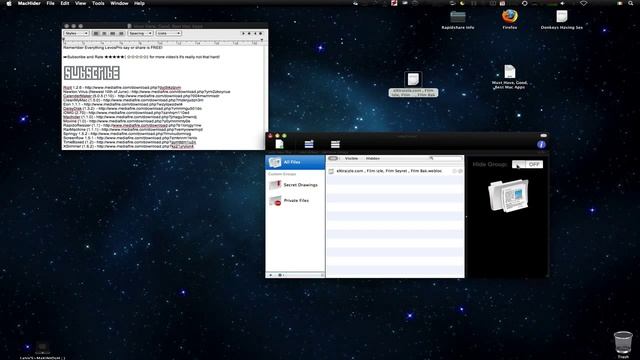Click the center align button in text editor
This screenshot has width=640, height=360.
[104, 33]
